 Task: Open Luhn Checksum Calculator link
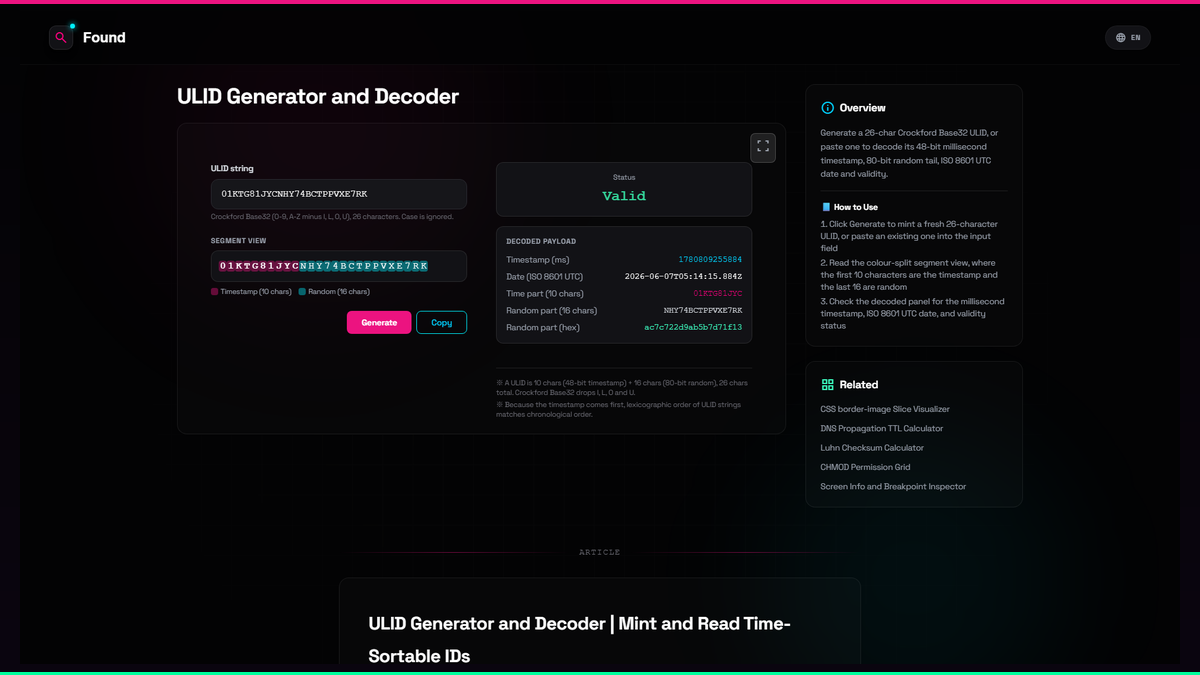click(872, 448)
